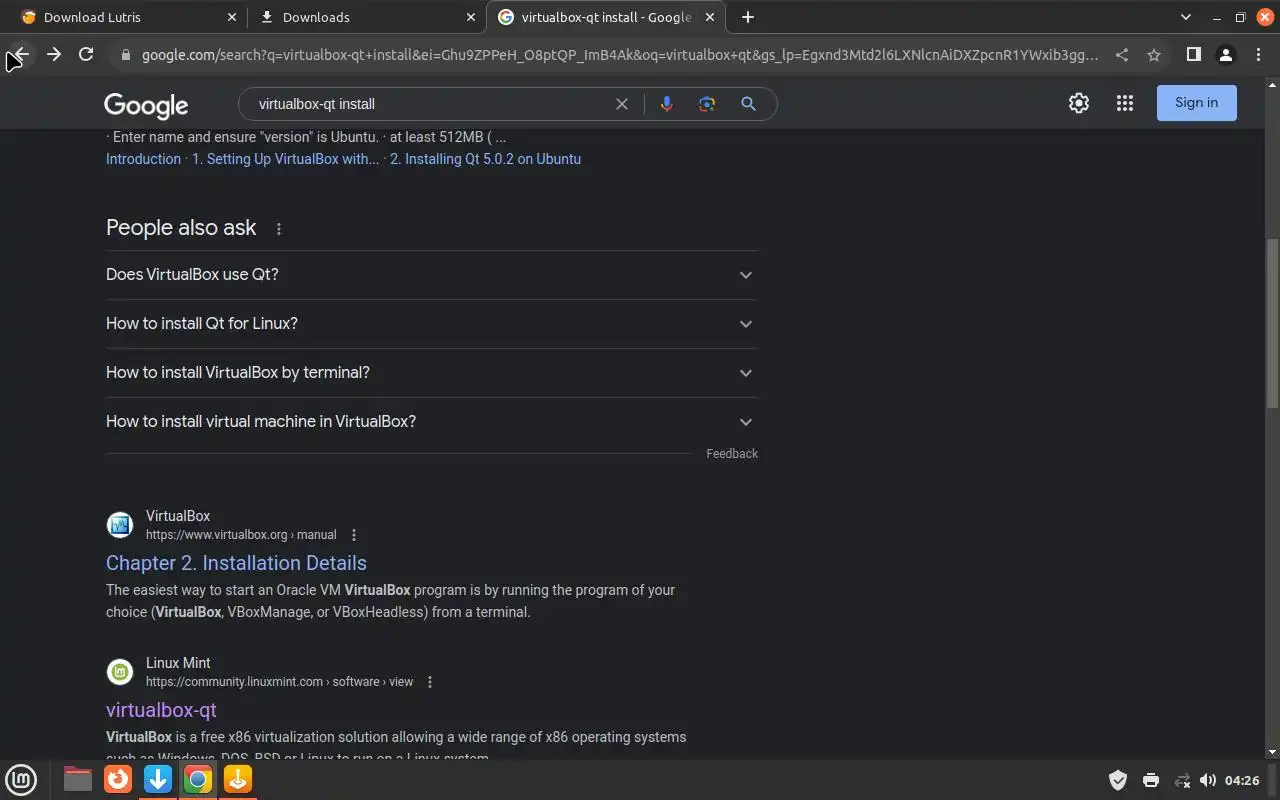Click the Google logo

tap(146, 105)
